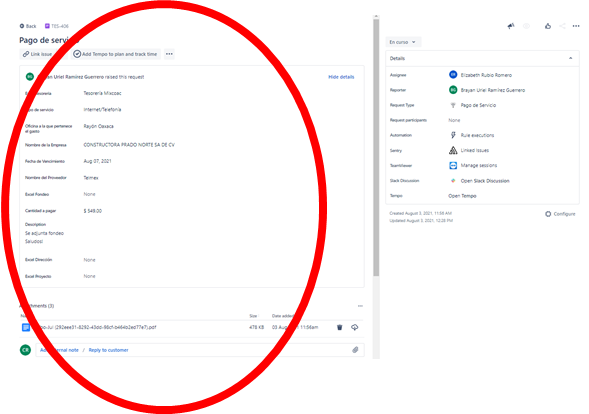Toggle the watch eye icon
Image resolution: width=589 pixels, height=414 pixels.
click(527, 26)
